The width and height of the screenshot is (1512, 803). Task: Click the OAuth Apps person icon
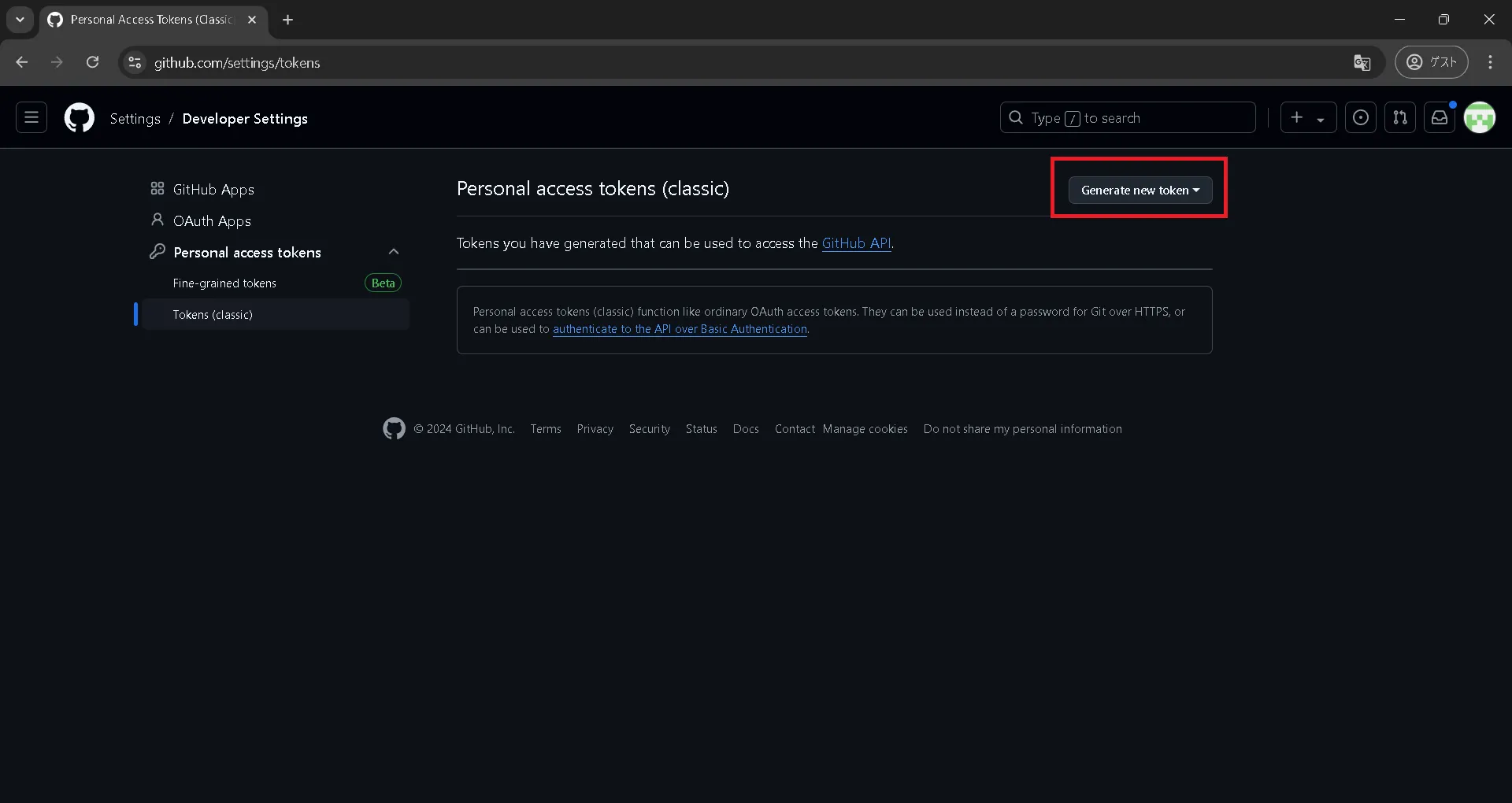pyautogui.click(x=157, y=220)
